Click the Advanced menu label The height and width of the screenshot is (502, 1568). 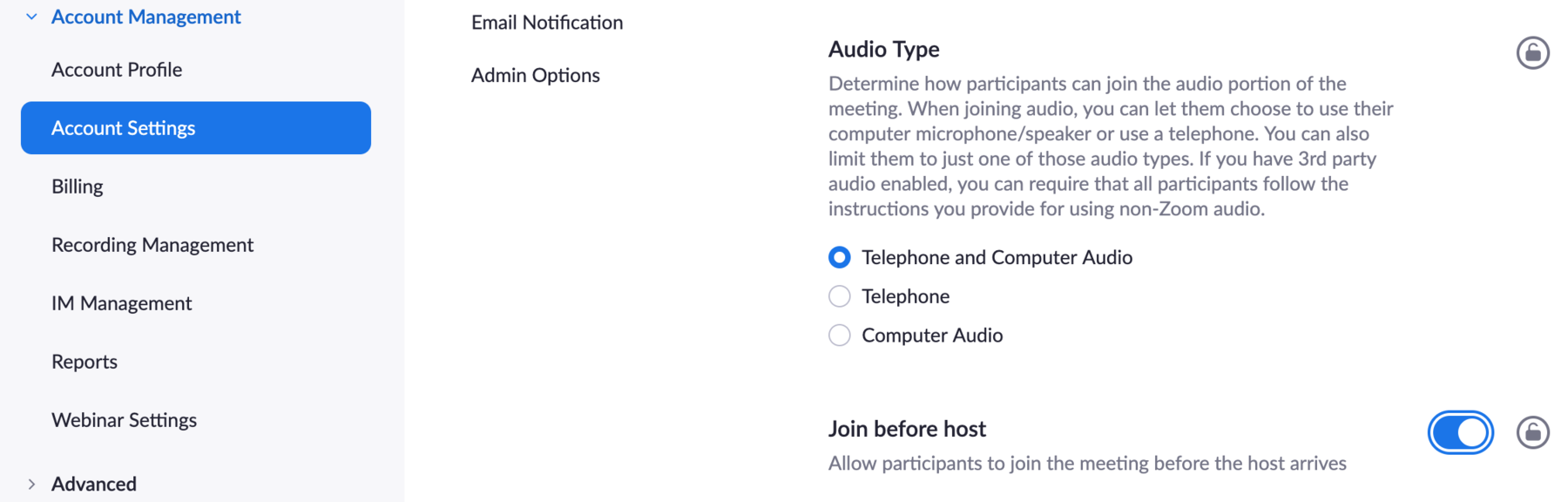[x=94, y=484]
